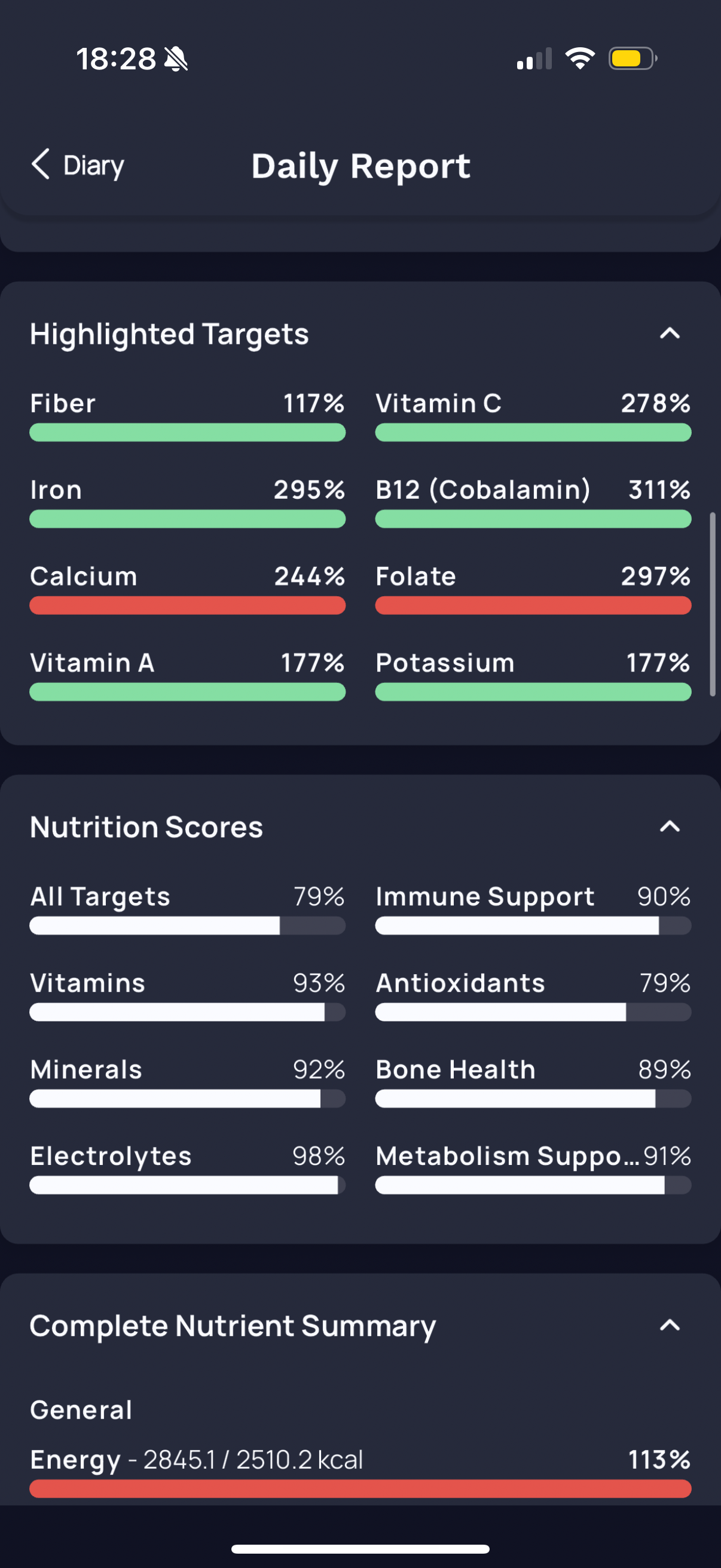Tap the Electrolytes 98% score bar
721x1568 pixels.
[187, 1185]
